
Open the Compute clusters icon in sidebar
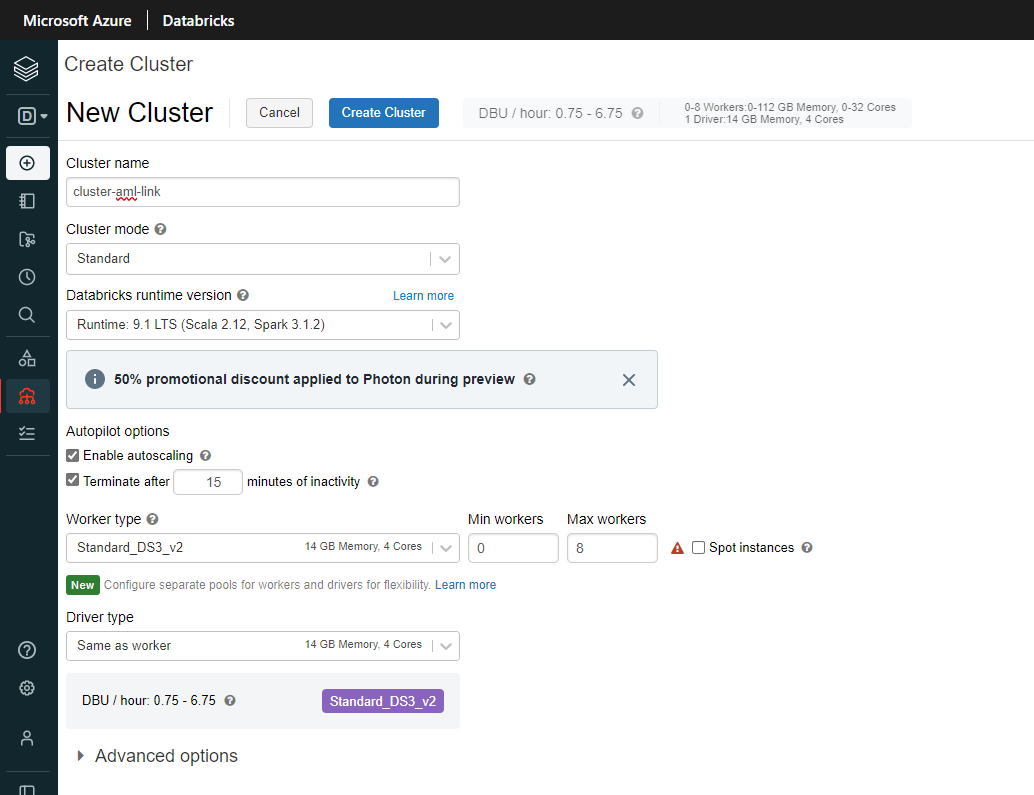tap(27, 396)
